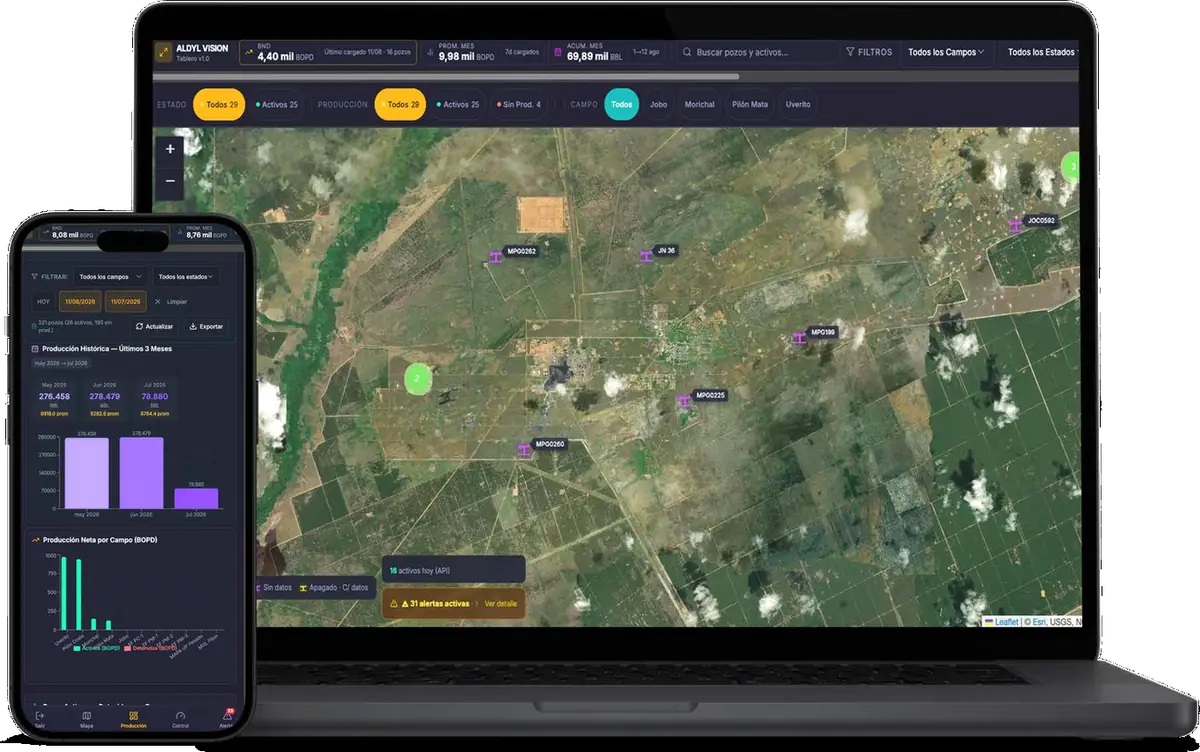Click the BND trend icon in laptop header
Screen dimensions: 1200x752
pos(248,52)
